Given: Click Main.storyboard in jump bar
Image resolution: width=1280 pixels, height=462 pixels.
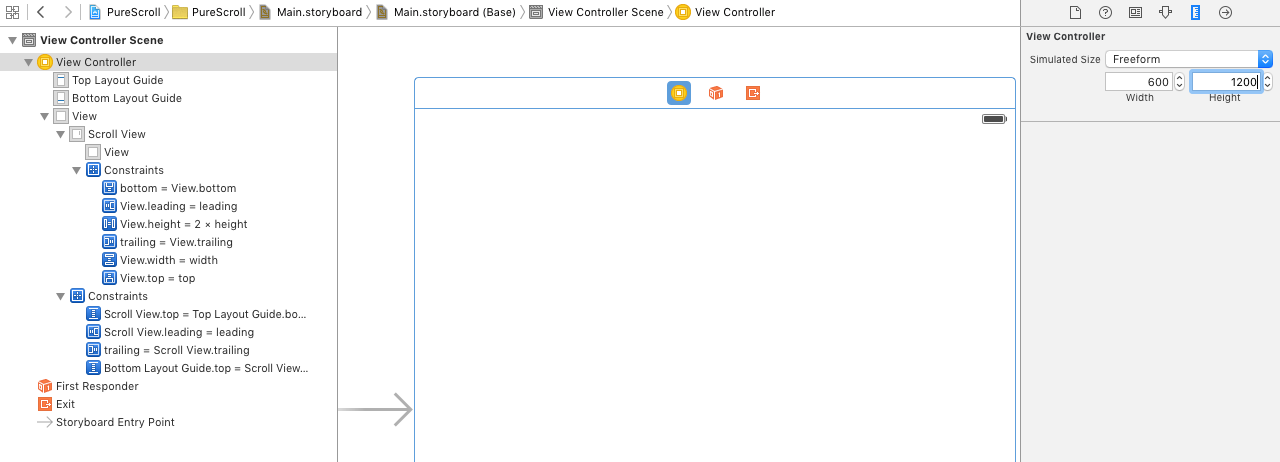Looking at the screenshot, I should (310, 12).
